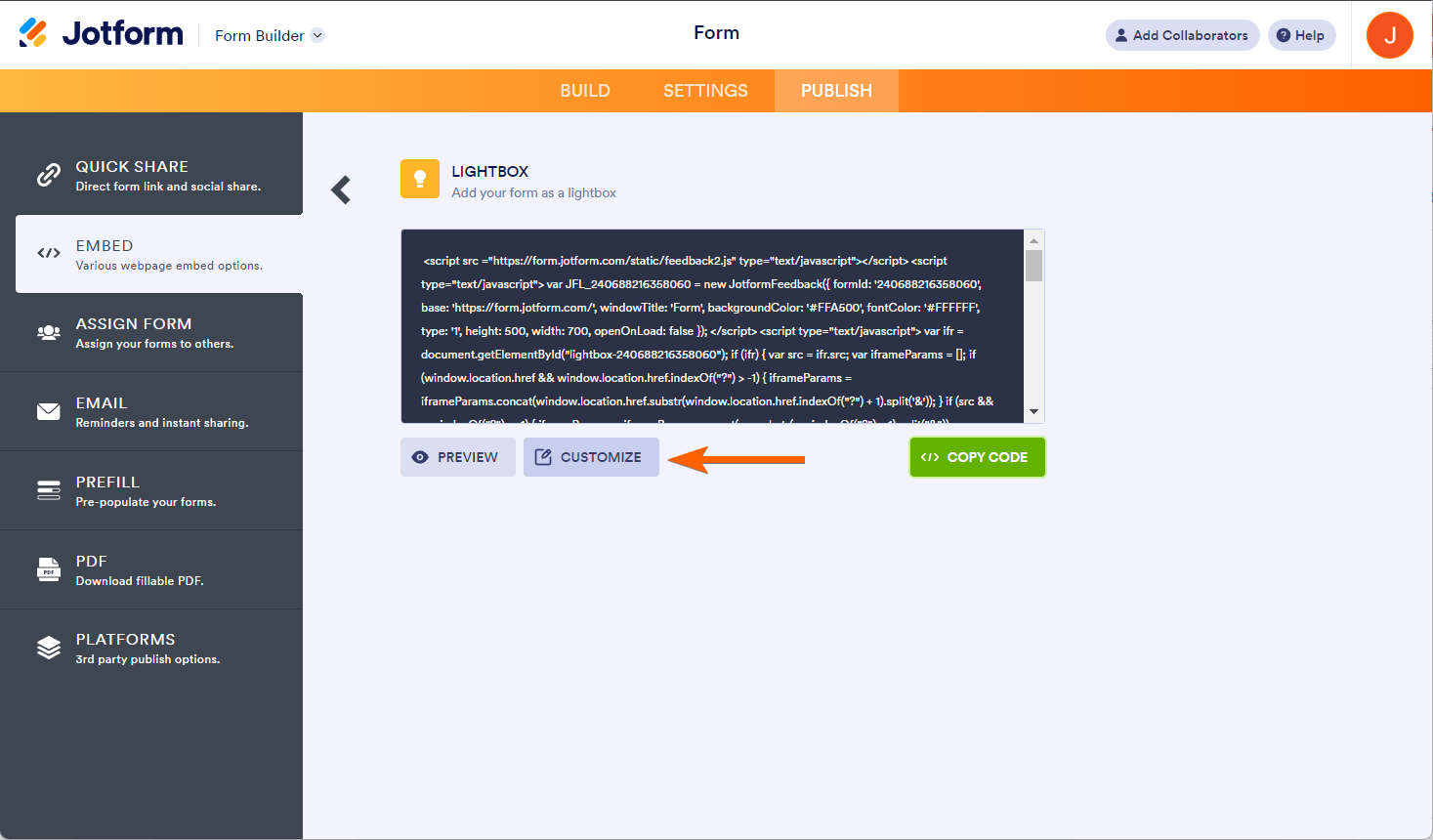This screenshot has width=1433, height=840.
Task: Click the Assign Form people icon
Action: click(49, 332)
